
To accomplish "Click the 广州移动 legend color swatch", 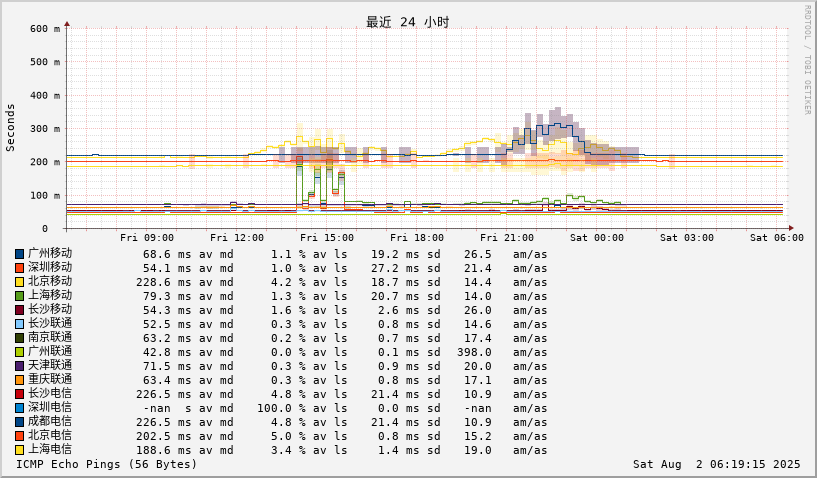I will click(19, 254).
